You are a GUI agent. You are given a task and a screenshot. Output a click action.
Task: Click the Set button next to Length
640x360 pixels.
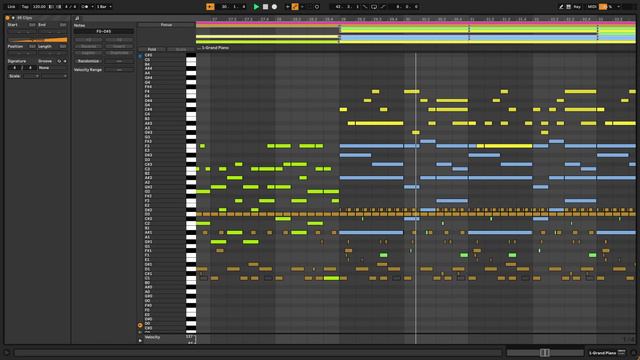point(63,47)
